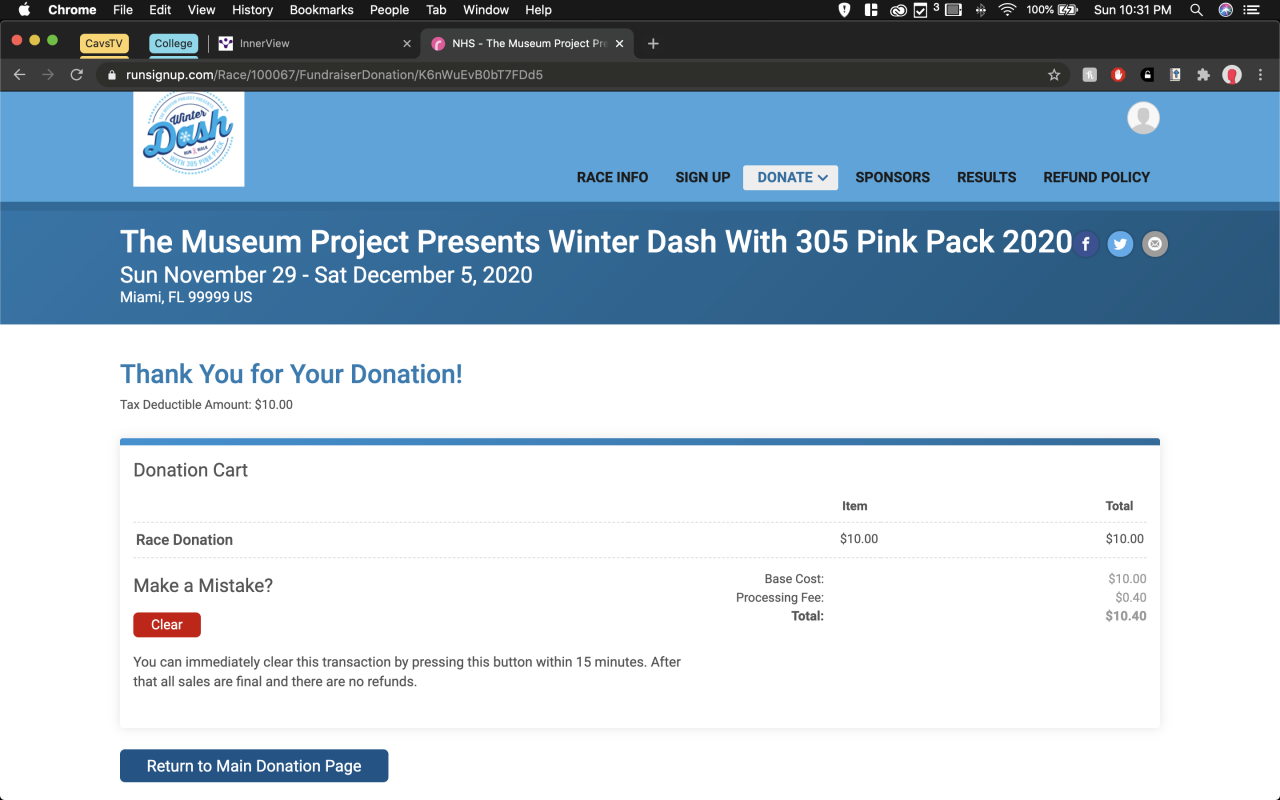Screen dimensions: 1280x800
Task: Go back to the previous page
Action: (20, 75)
